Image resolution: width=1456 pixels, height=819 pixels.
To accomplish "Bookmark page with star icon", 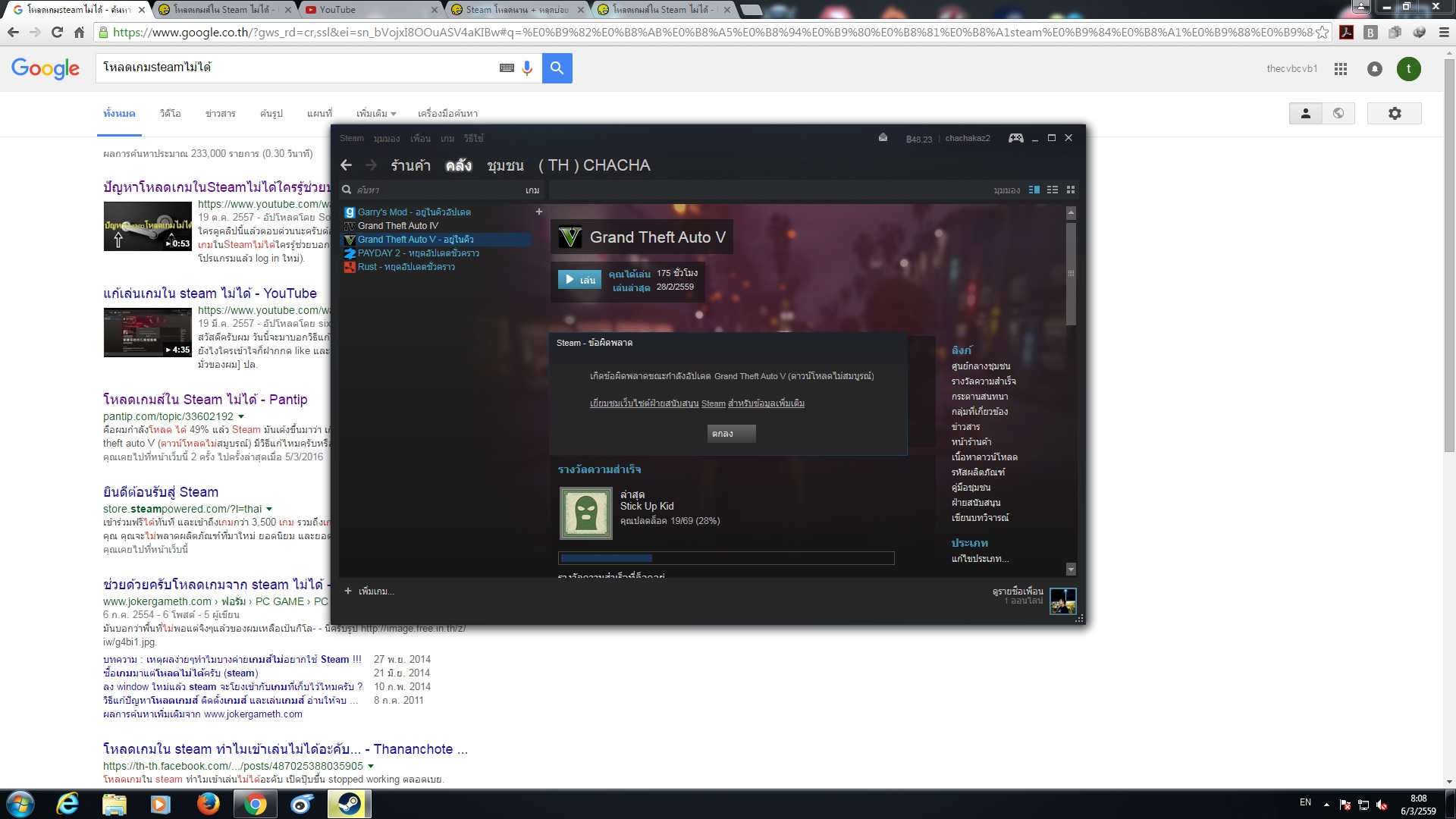I will [x=1323, y=33].
